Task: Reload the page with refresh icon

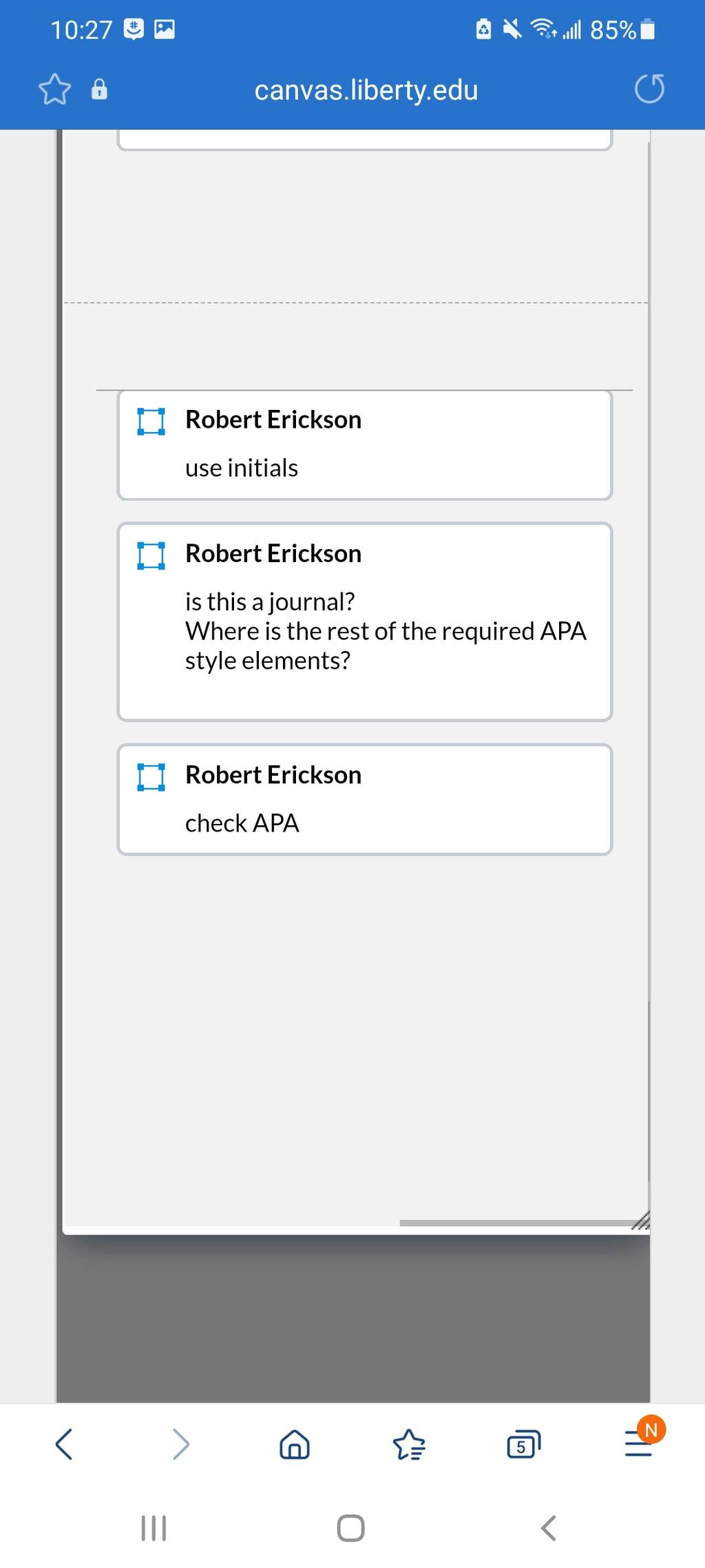Action: 649,89
